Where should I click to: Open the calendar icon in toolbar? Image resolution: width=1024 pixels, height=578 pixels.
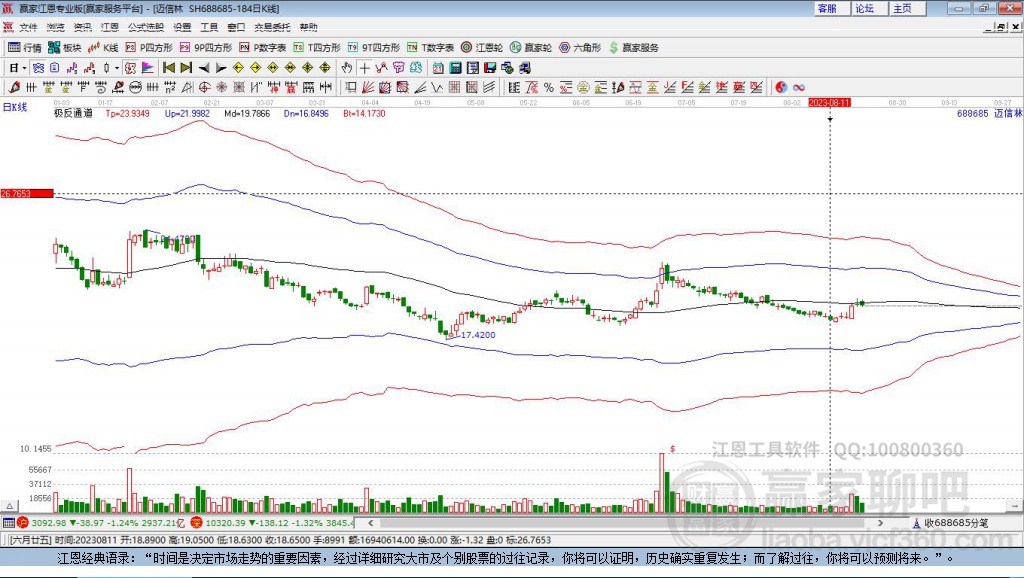(438, 68)
